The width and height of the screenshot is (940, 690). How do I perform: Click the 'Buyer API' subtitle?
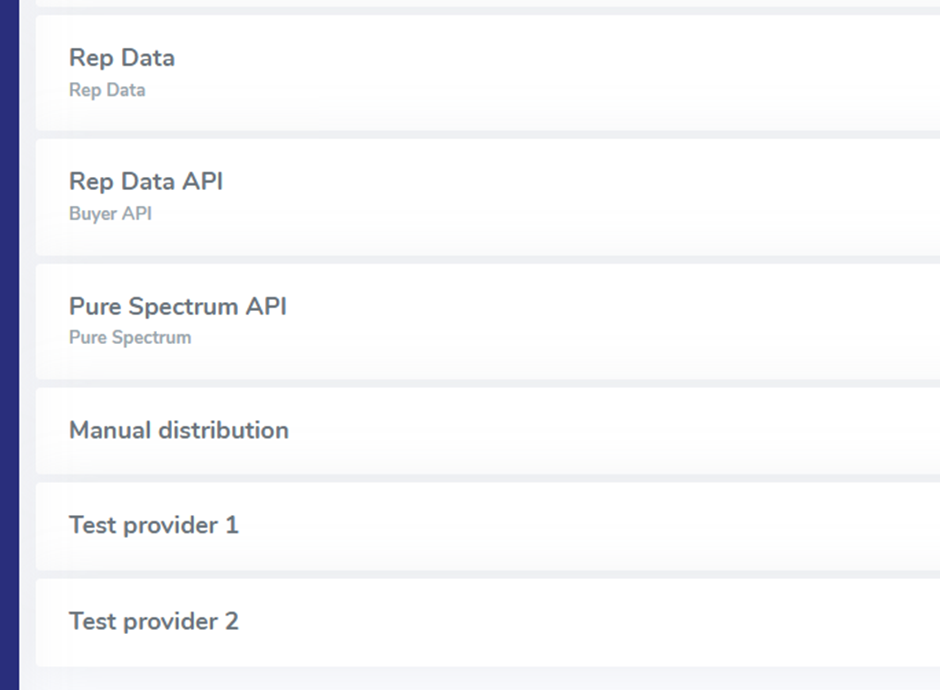110,214
